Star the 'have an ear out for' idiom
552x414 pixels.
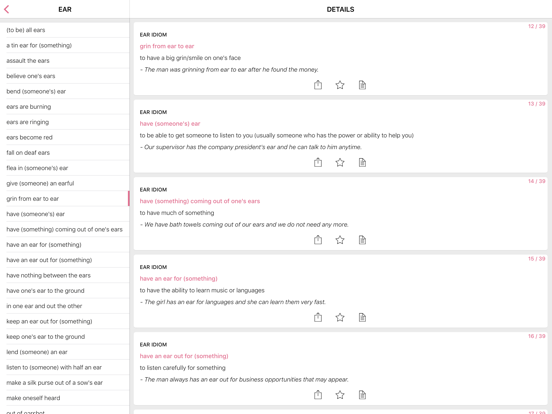coord(340,395)
